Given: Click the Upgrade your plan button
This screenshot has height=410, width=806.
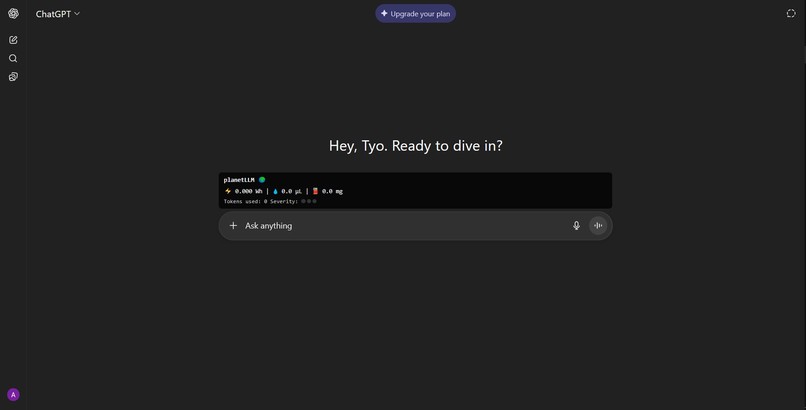Looking at the screenshot, I should coord(415,14).
